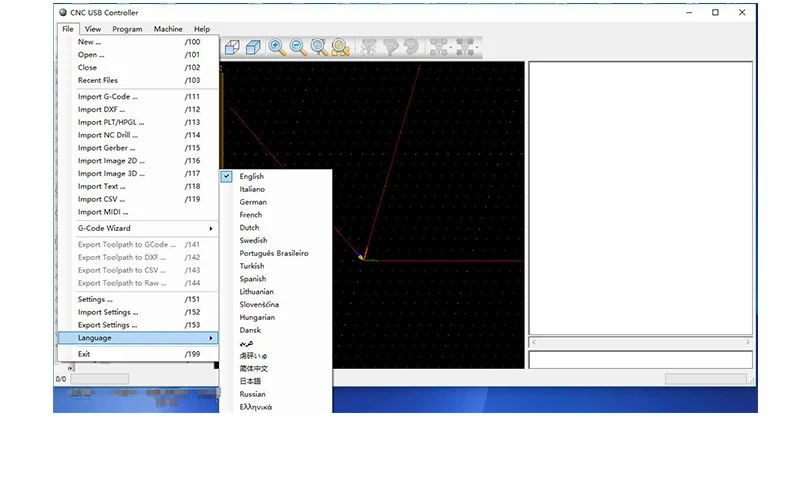Select Import NC Drill ... entry
The image size is (800, 482).
[x=138, y=135]
